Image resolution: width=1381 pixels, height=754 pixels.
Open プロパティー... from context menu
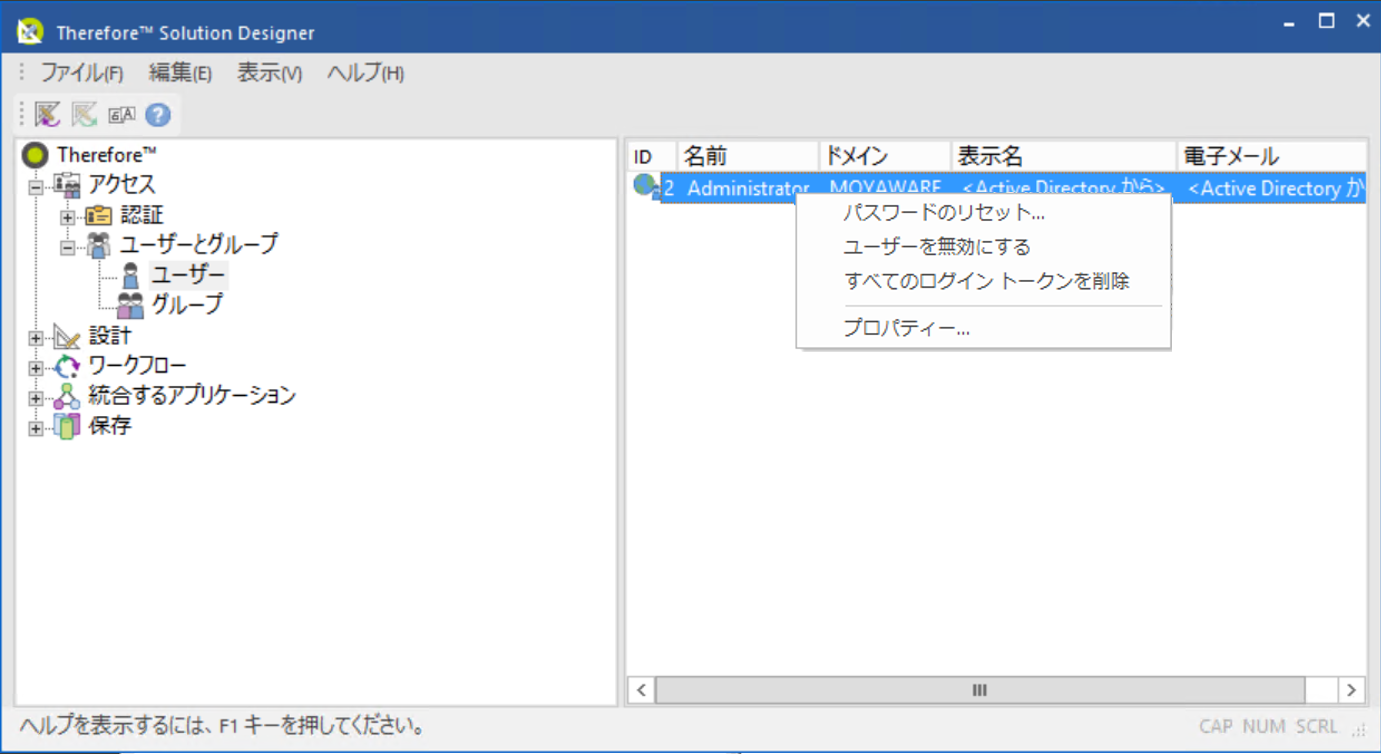(983, 328)
